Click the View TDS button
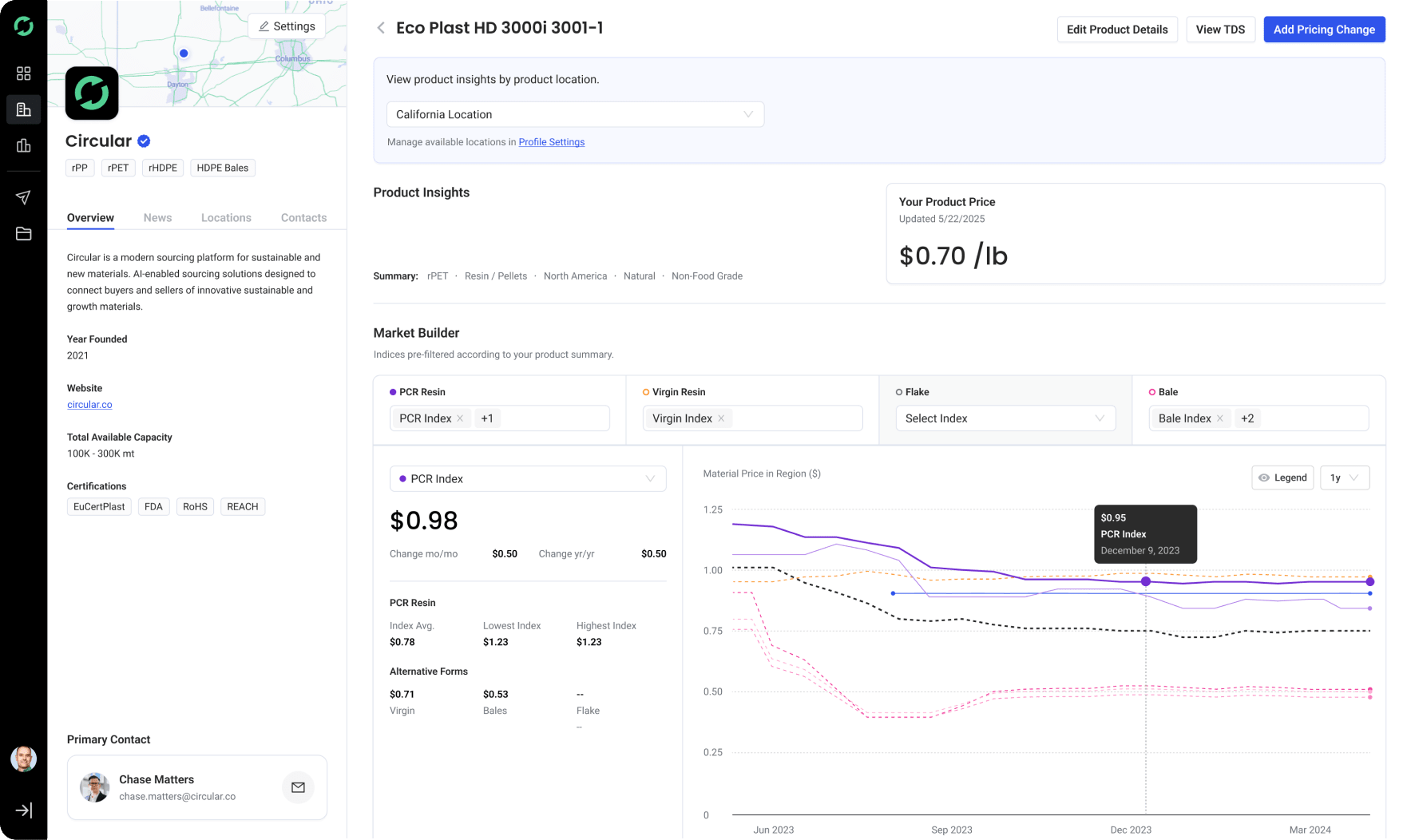 coord(1220,30)
